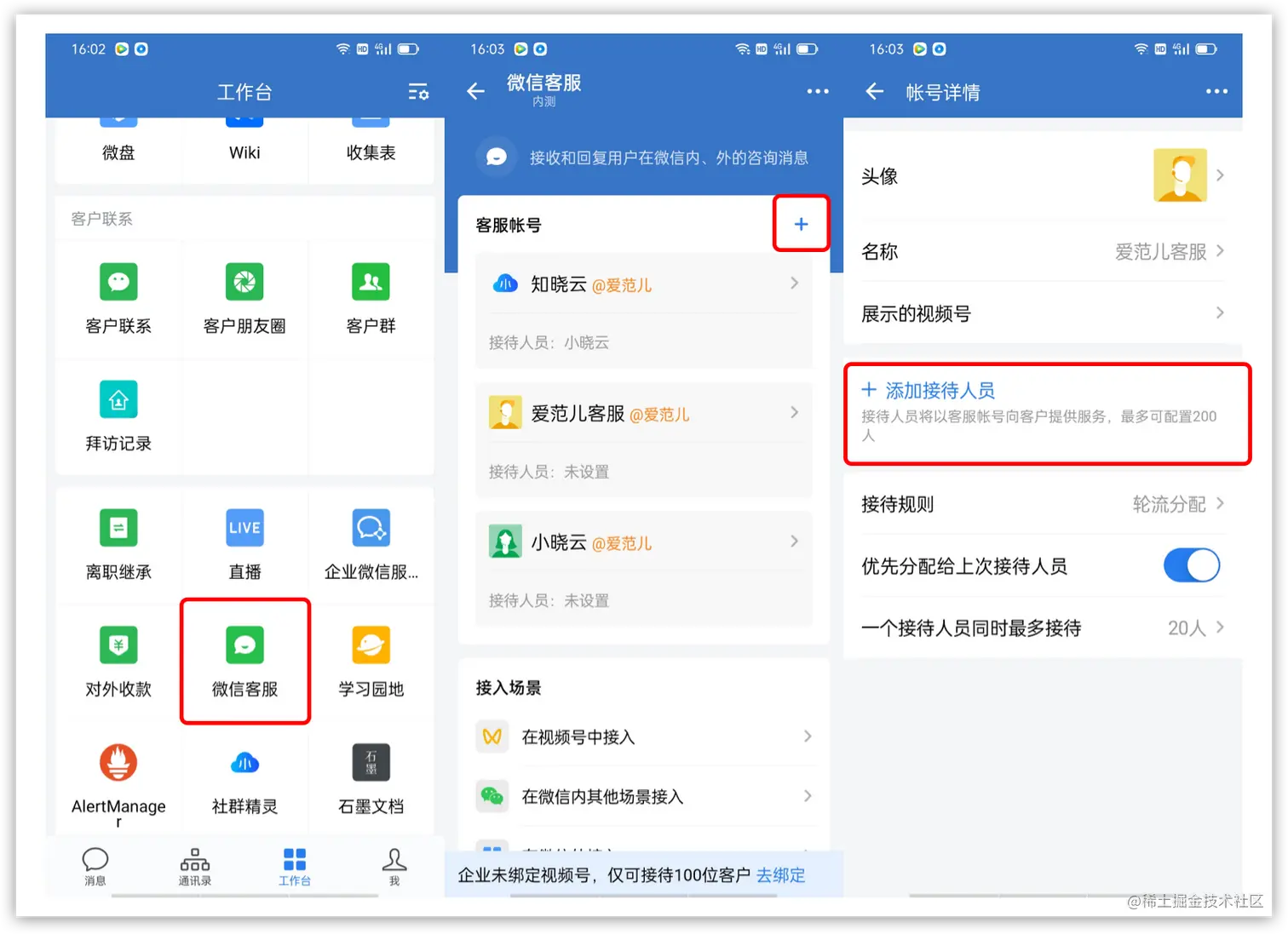The width and height of the screenshot is (1288, 934).
Task: Open the 客户联系 app icon
Action: tap(118, 299)
